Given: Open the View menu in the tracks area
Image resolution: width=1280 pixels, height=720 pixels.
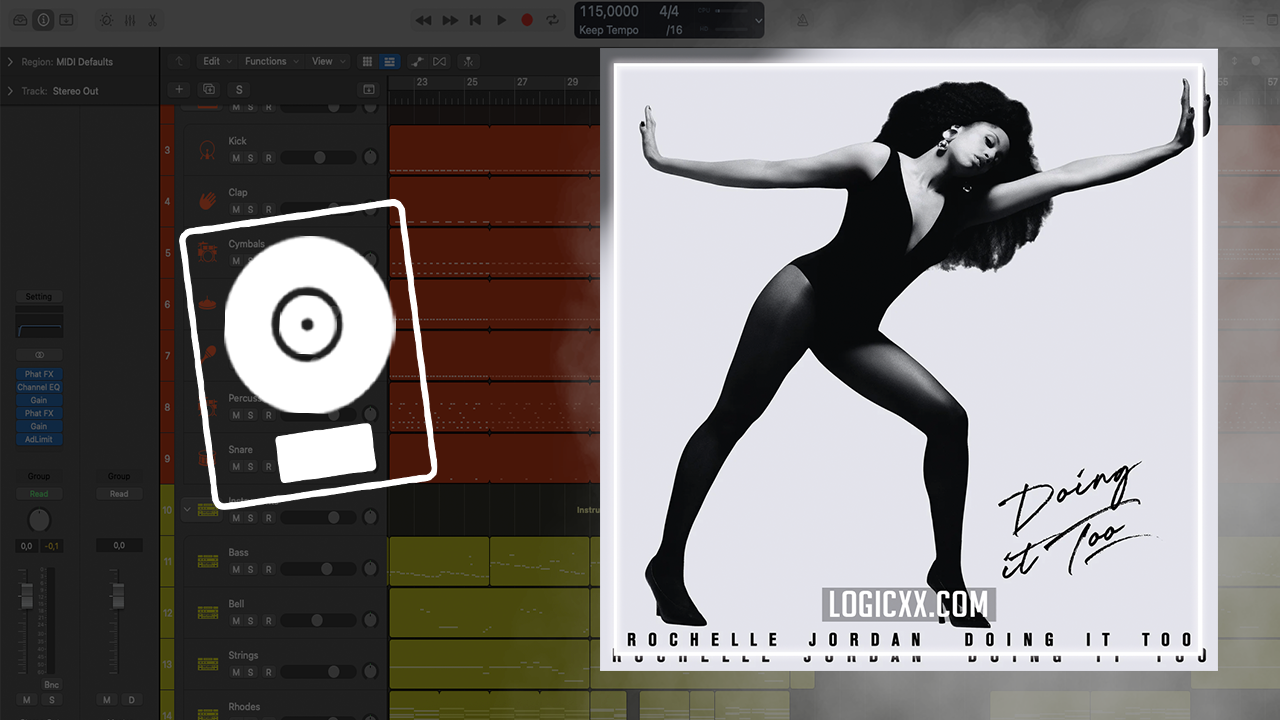Looking at the screenshot, I should coord(327,61).
